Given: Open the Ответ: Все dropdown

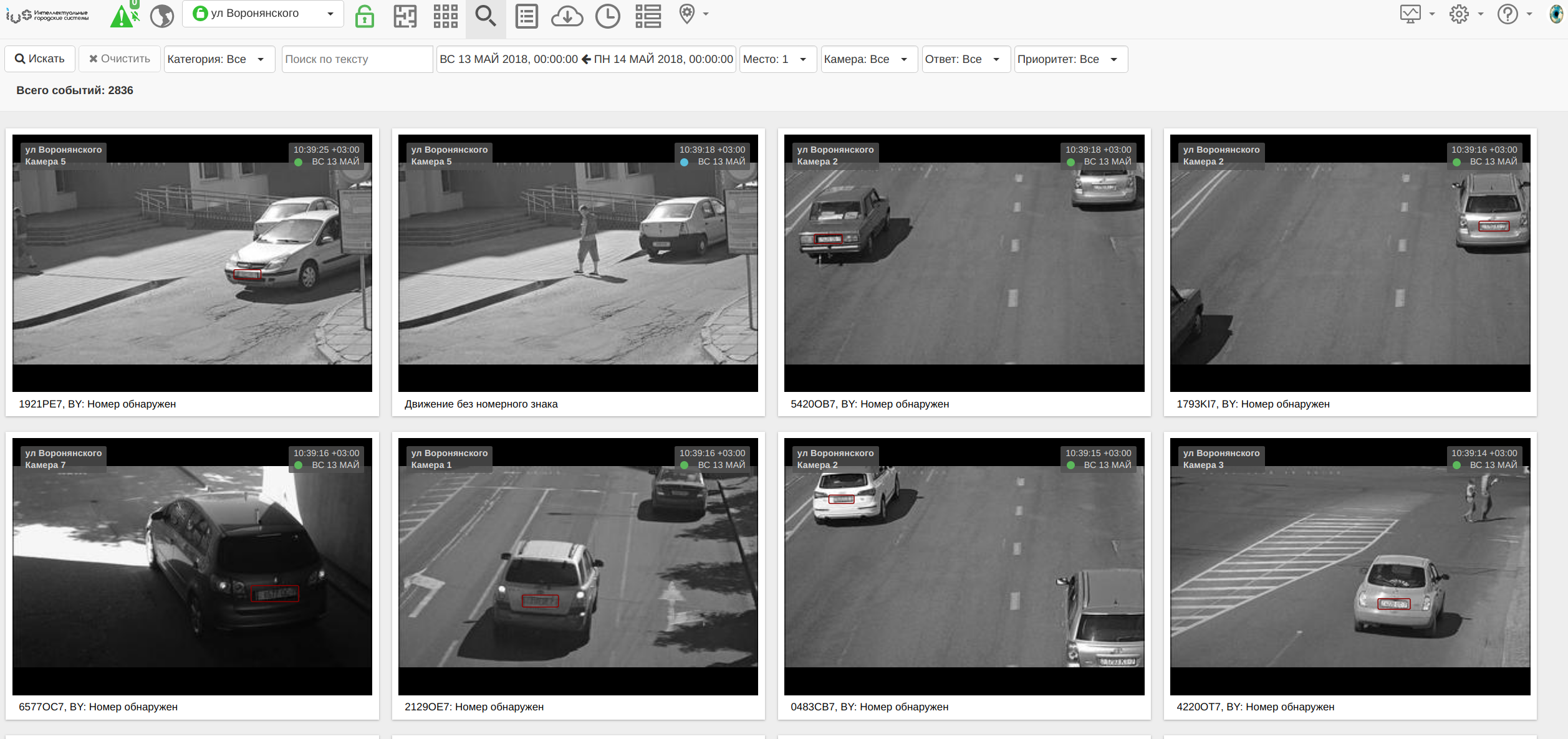Looking at the screenshot, I should [966, 59].
